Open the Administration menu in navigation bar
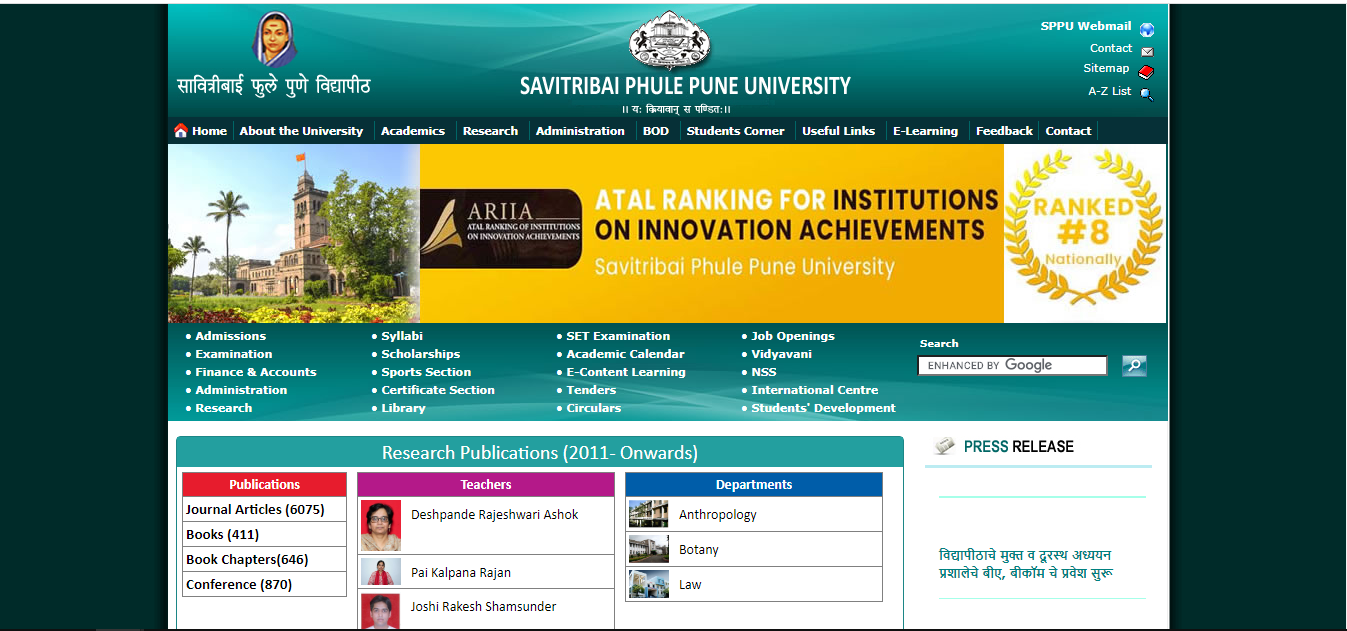This screenshot has height=631, width=1347. [580, 131]
